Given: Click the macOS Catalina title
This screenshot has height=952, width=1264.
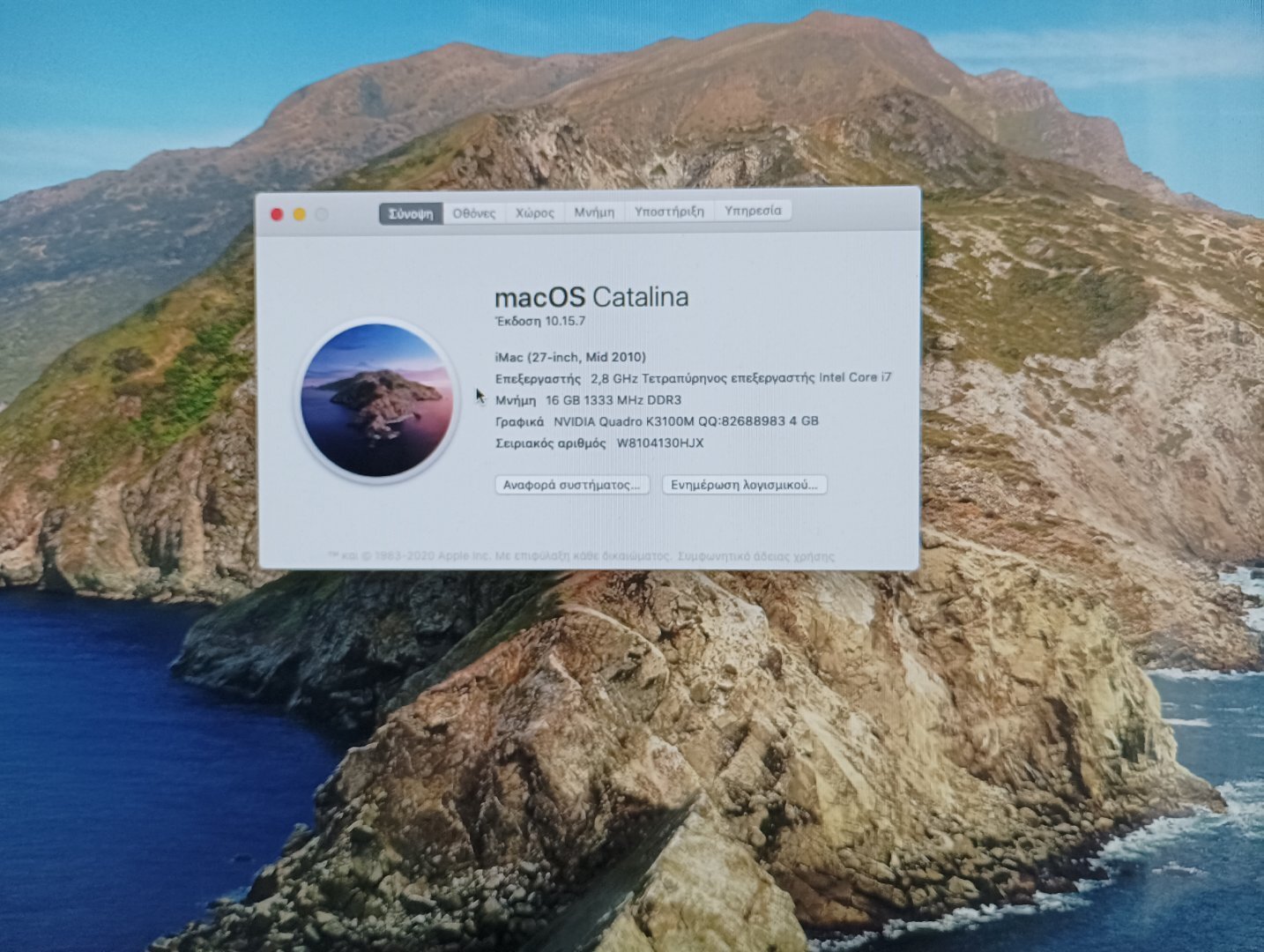Looking at the screenshot, I should point(591,297).
